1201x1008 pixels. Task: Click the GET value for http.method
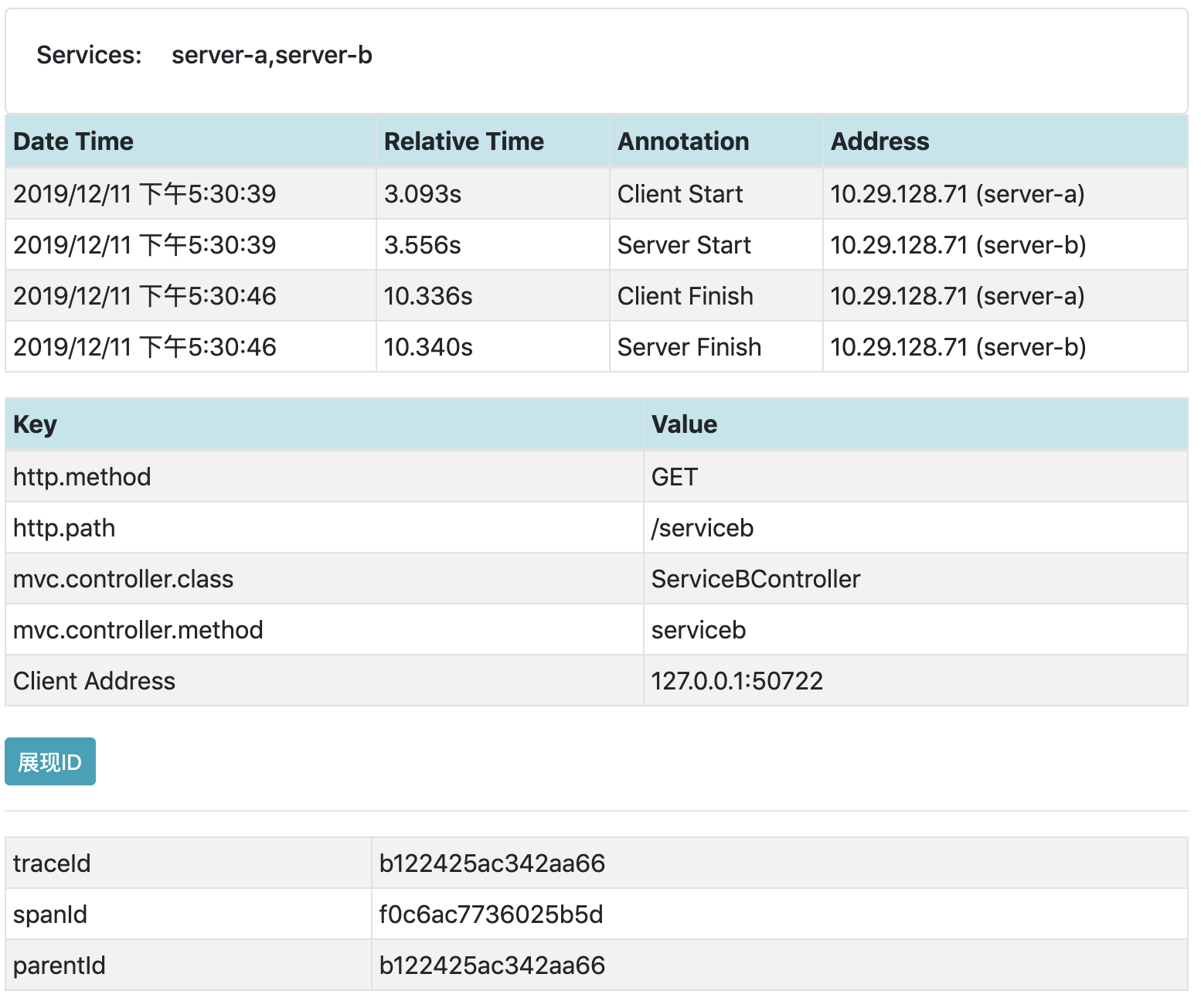(x=674, y=477)
